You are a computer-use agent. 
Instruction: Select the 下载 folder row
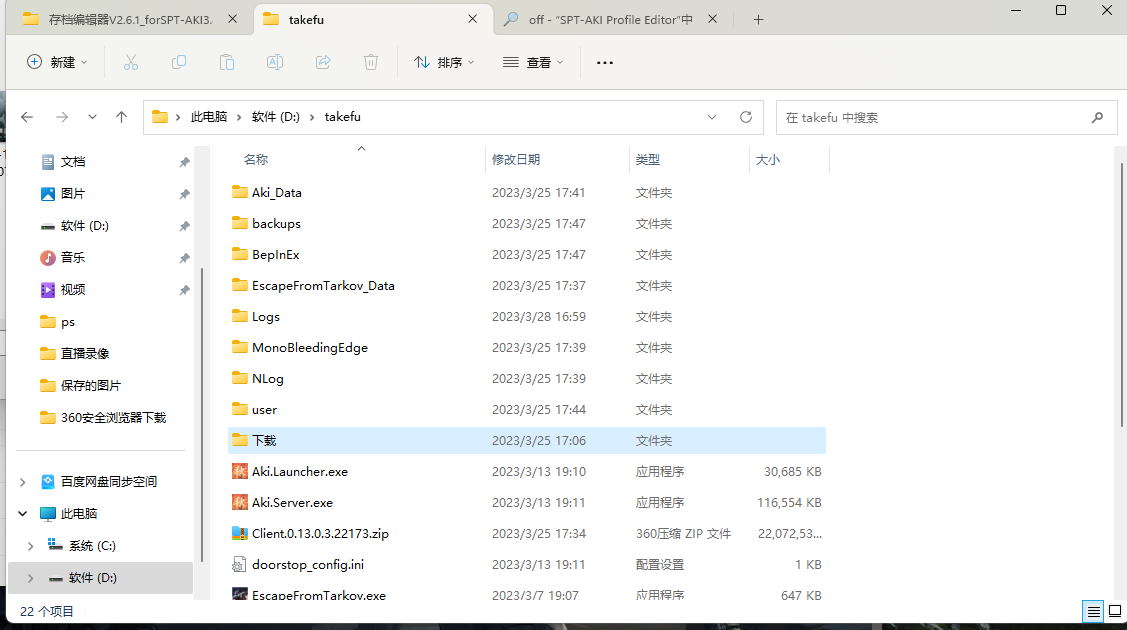pos(527,440)
